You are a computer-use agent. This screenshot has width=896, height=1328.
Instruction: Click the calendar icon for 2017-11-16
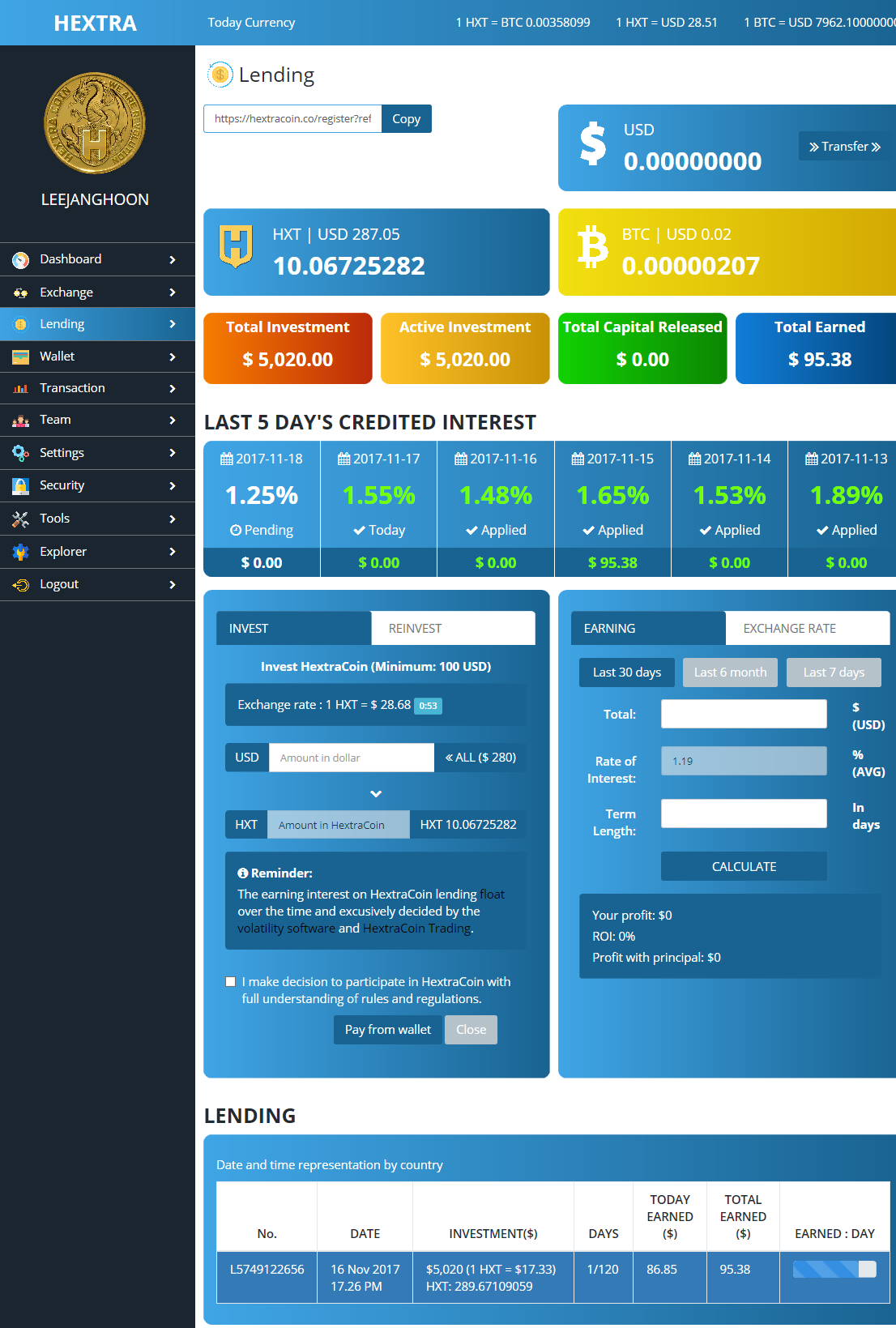461,459
